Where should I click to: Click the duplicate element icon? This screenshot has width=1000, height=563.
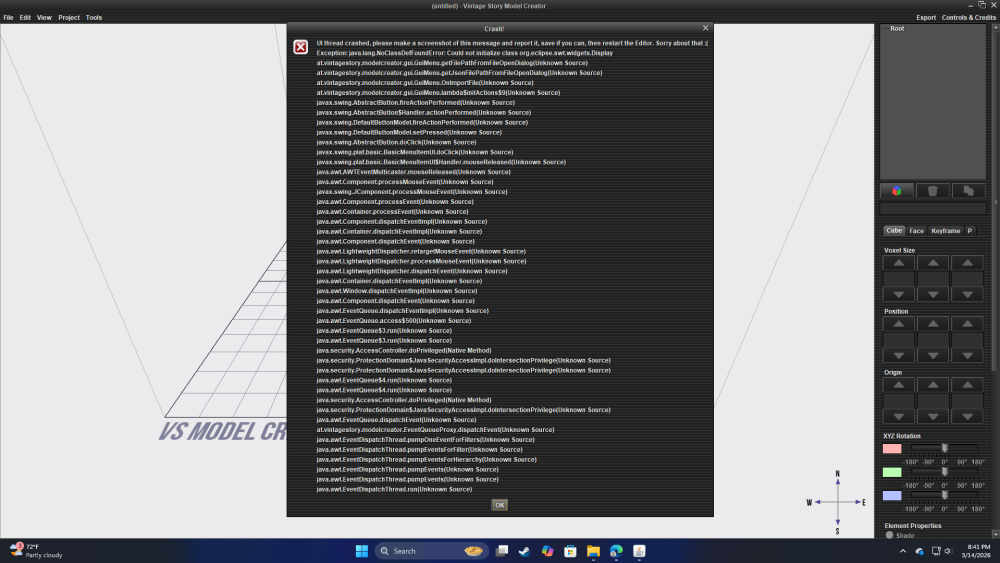click(967, 190)
